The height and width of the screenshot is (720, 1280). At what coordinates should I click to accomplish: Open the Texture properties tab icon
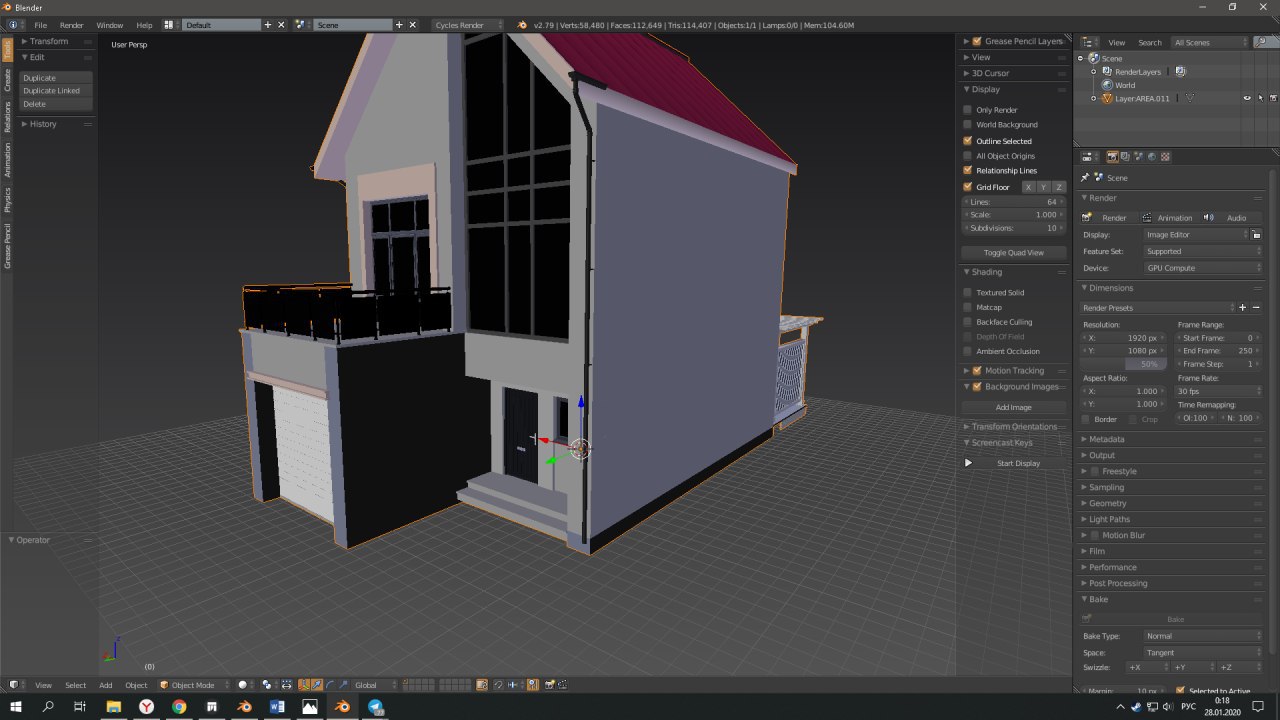click(x=1165, y=157)
